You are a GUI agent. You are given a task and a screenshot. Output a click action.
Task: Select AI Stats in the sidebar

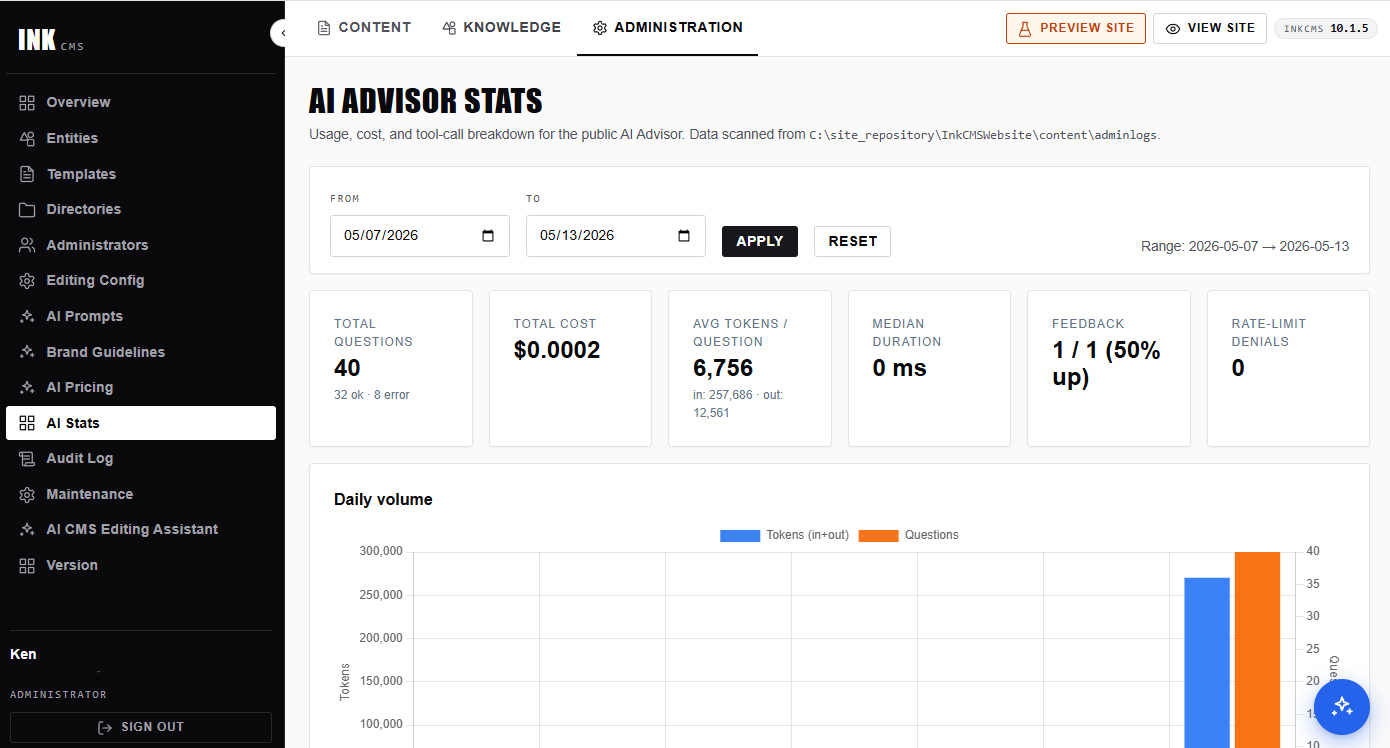(141, 423)
